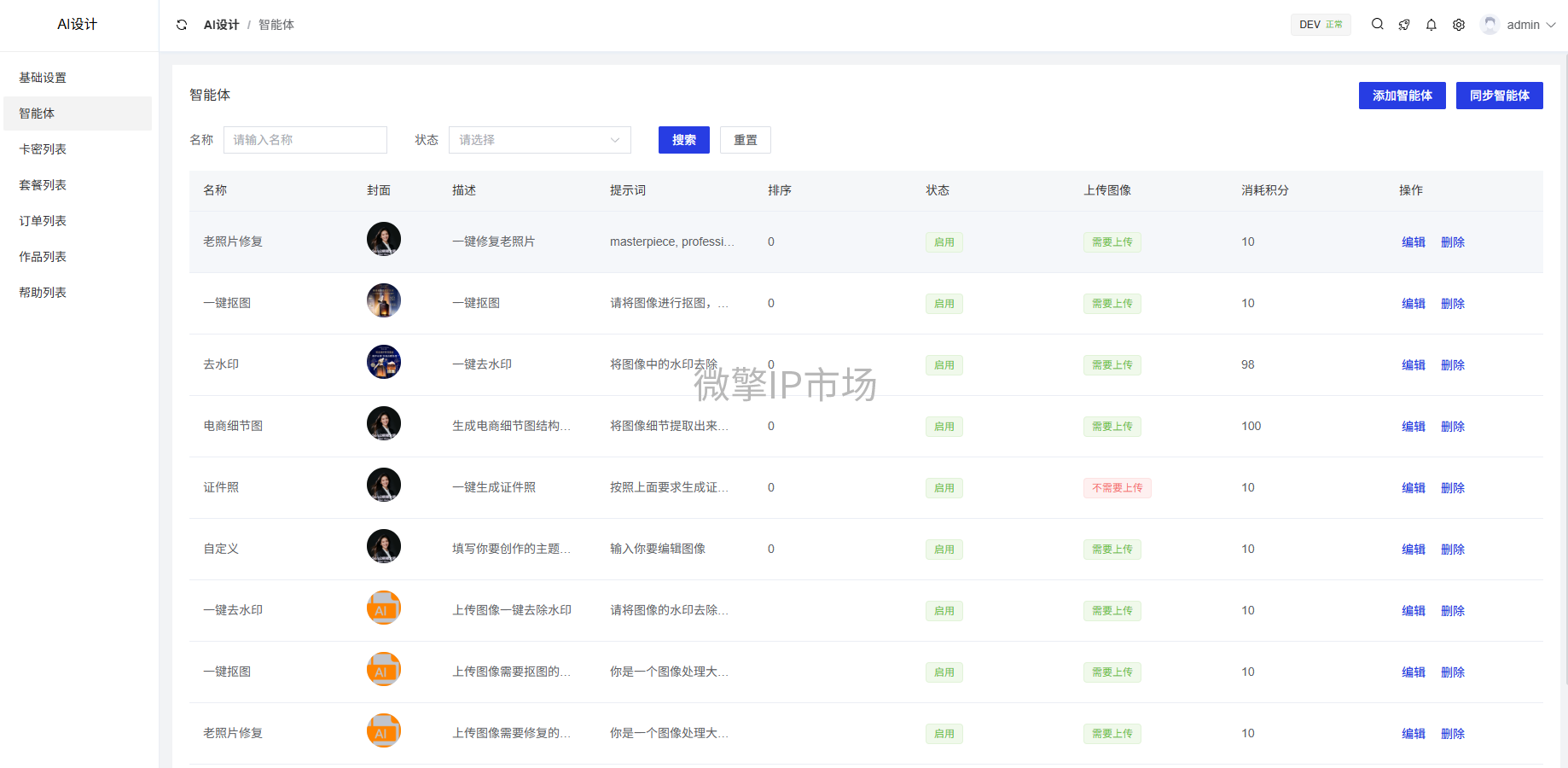Open notifications via the bell icon
Image resolution: width=1568 pixels, height=768 pixels.
(x=1432, y=25)
